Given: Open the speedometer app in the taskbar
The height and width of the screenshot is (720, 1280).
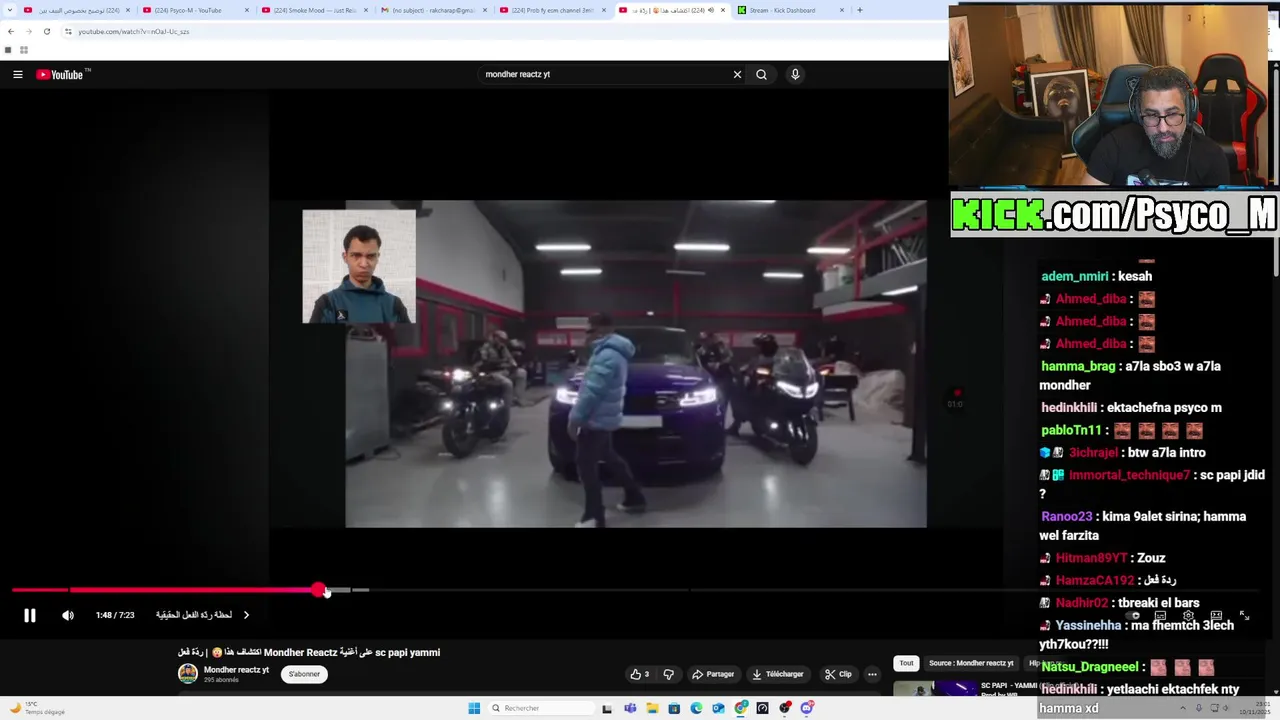Looking at the screenshot, I should pyautogui.click(x=762, y=708).
